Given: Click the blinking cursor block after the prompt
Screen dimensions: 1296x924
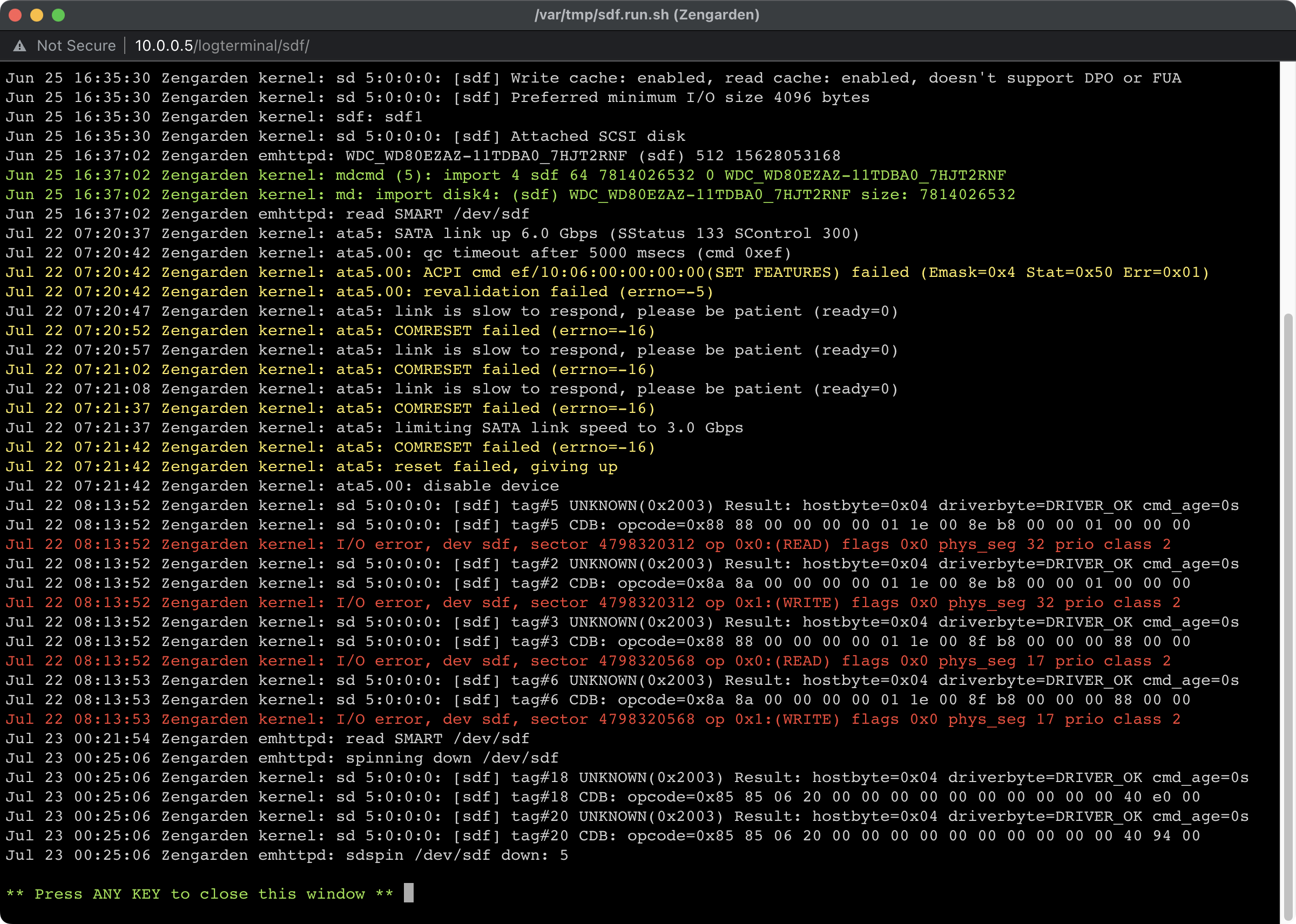Looking at the screenshot, I should 409,893.
